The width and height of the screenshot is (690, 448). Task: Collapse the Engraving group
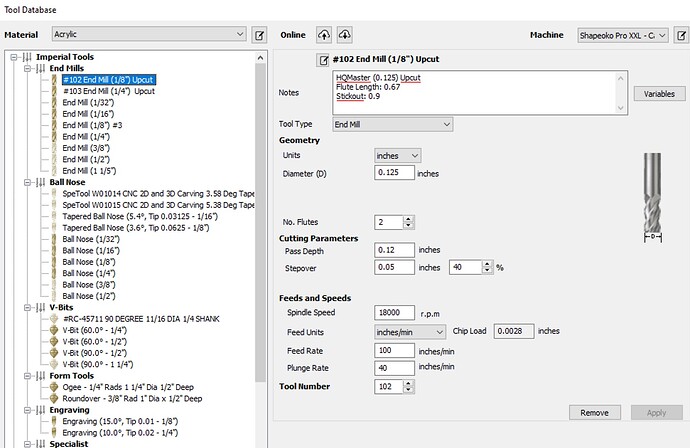click(x=28, y=410)
